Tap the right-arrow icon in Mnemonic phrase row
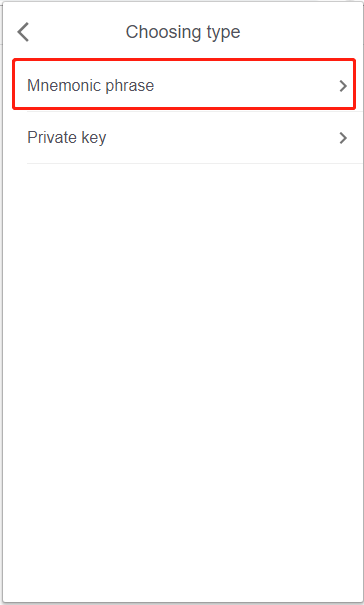 [343, 86]
